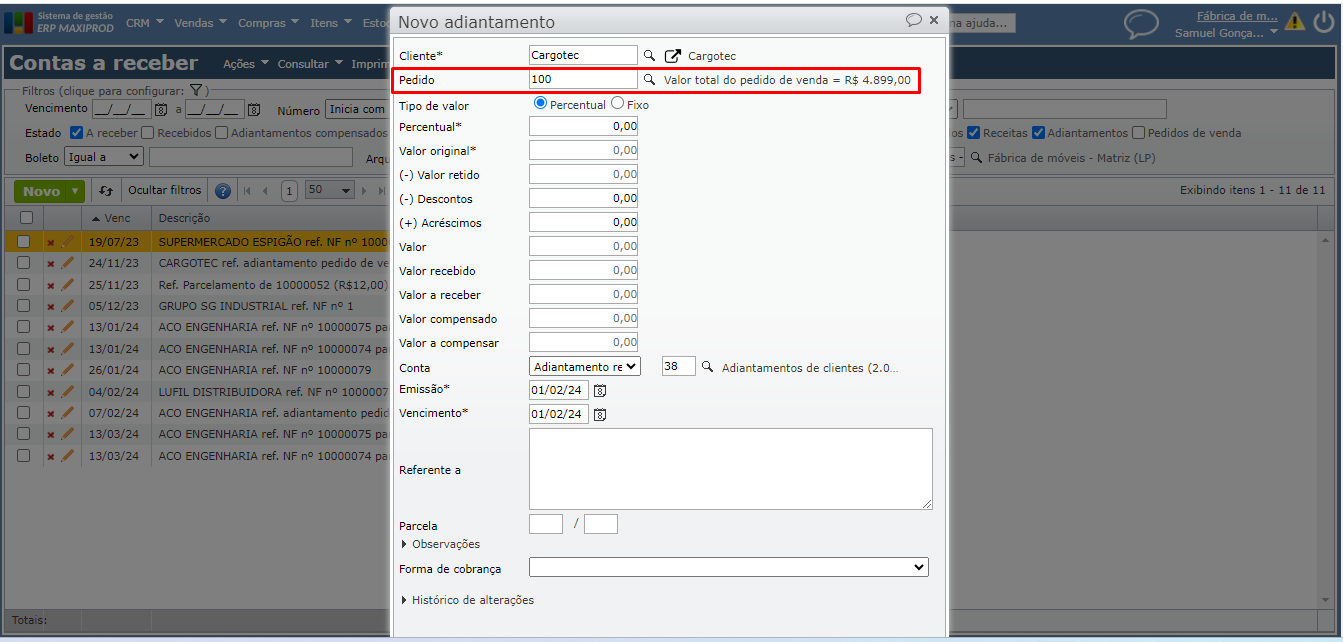Viewport: 1343px width, 642px height.
Task: Open the Boleto Igual a dropdown
Action: 104,157
